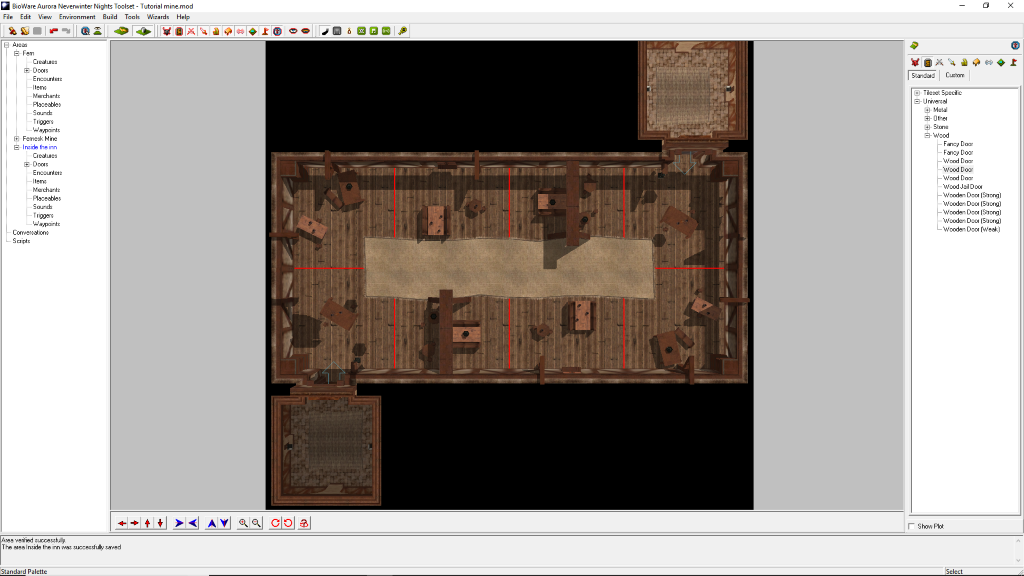The image size is (1024, 576).
Task: Open the Wizards menu
Action: point(157,17)
